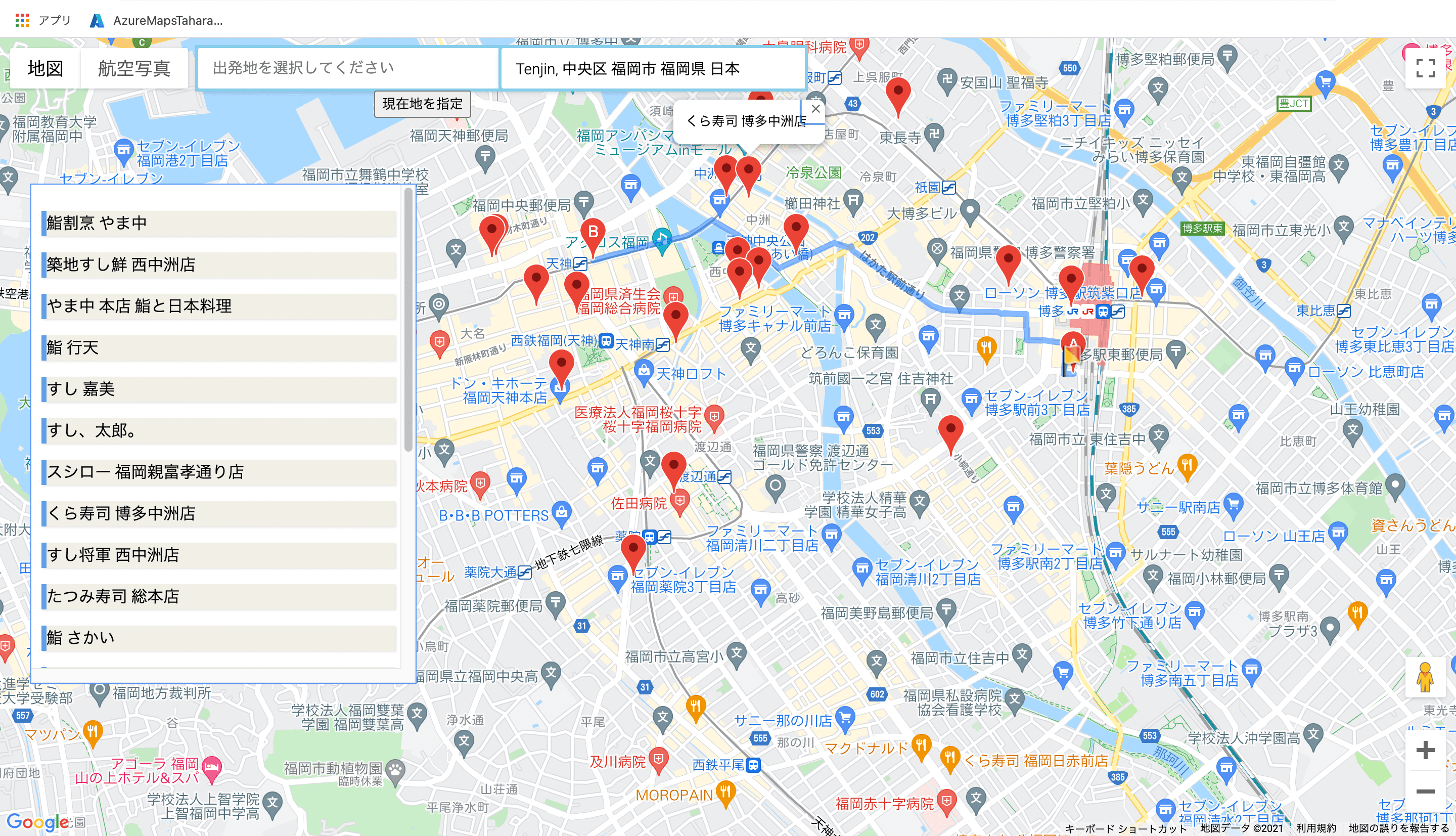Click the 福岡中央郵便局 post office icon
The image size is (1456, 836).
click(x=583, y=204)
